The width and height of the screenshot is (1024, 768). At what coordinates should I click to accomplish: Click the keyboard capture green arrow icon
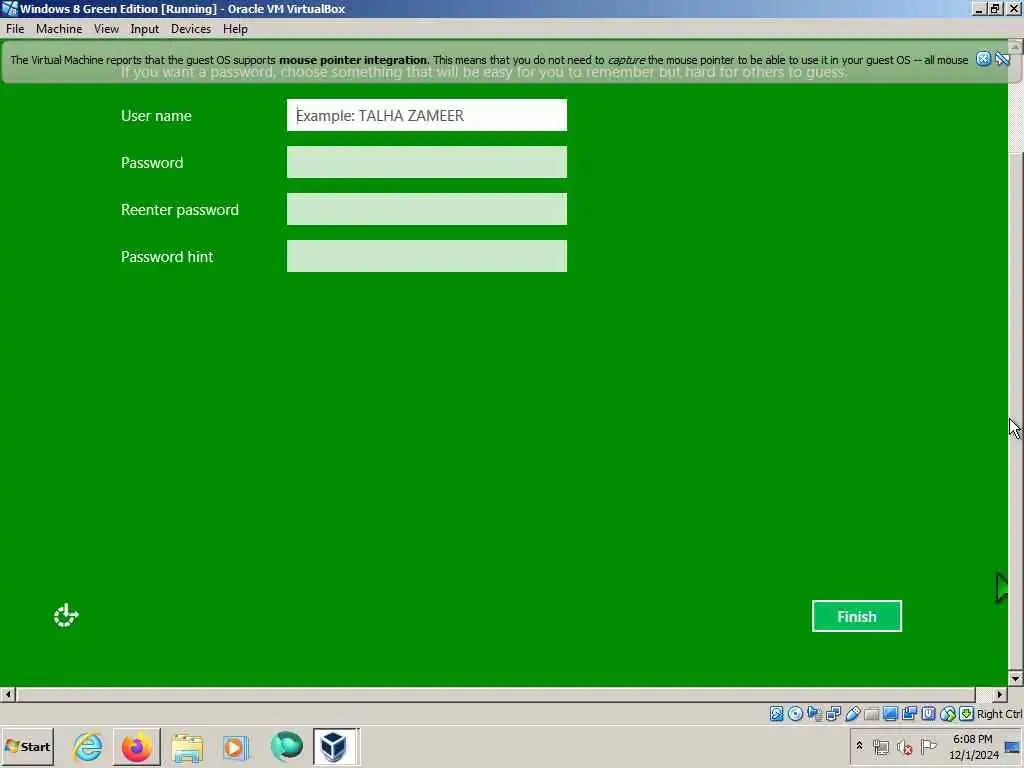click(x=967, y=714)
